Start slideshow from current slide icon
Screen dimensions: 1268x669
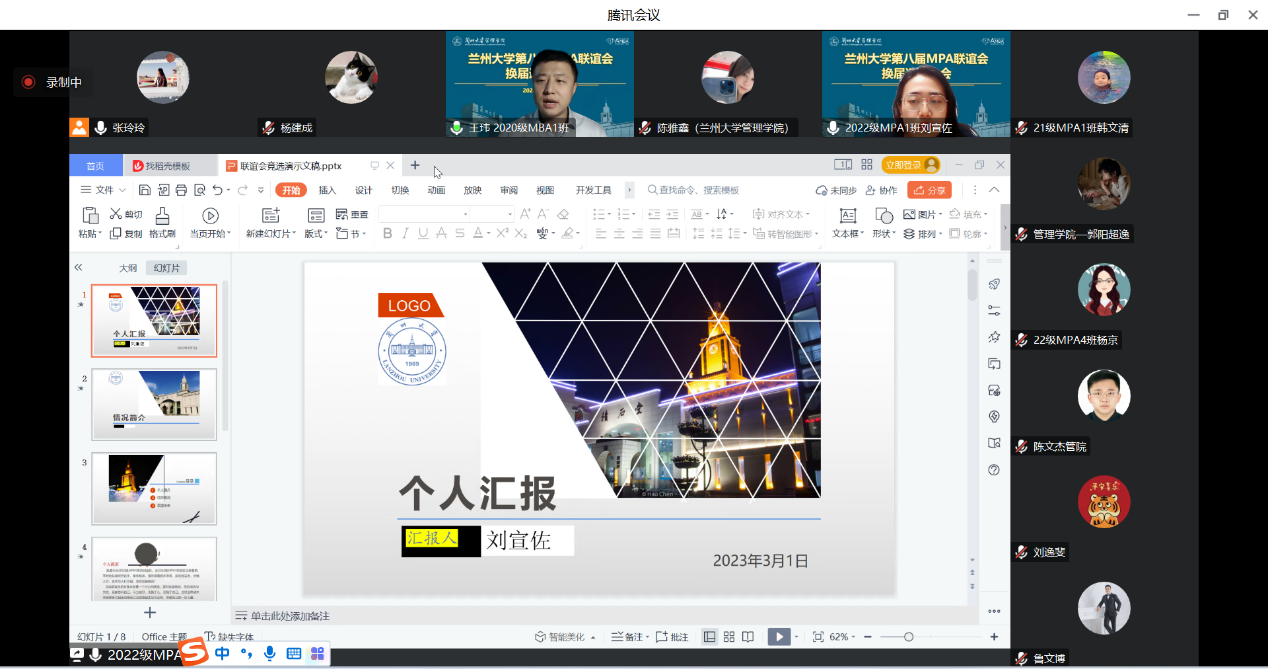click(x=210, y=215)
